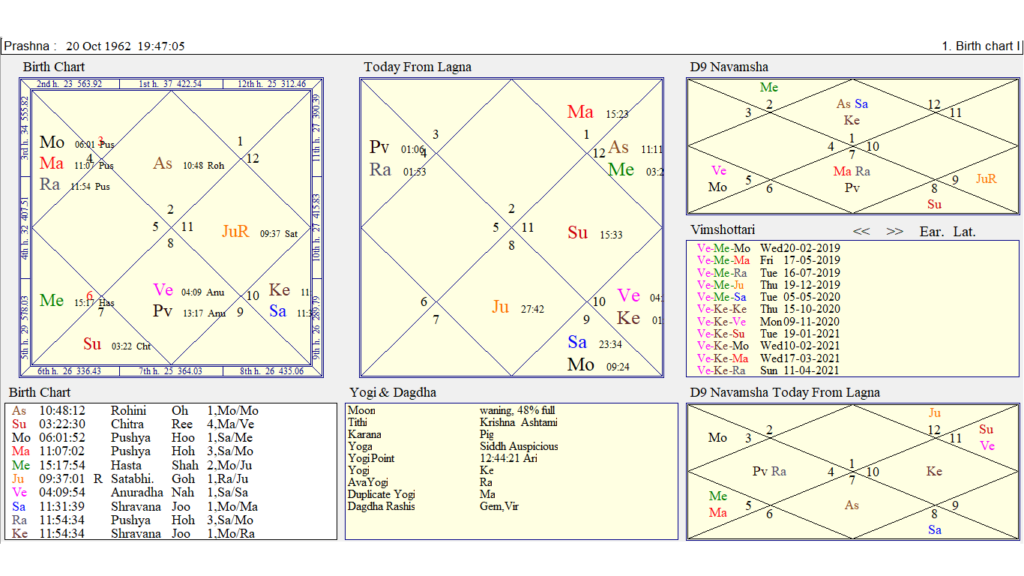
Task: Click the 'Vimshottari' panel title
Action: click(x=723, y=230)
